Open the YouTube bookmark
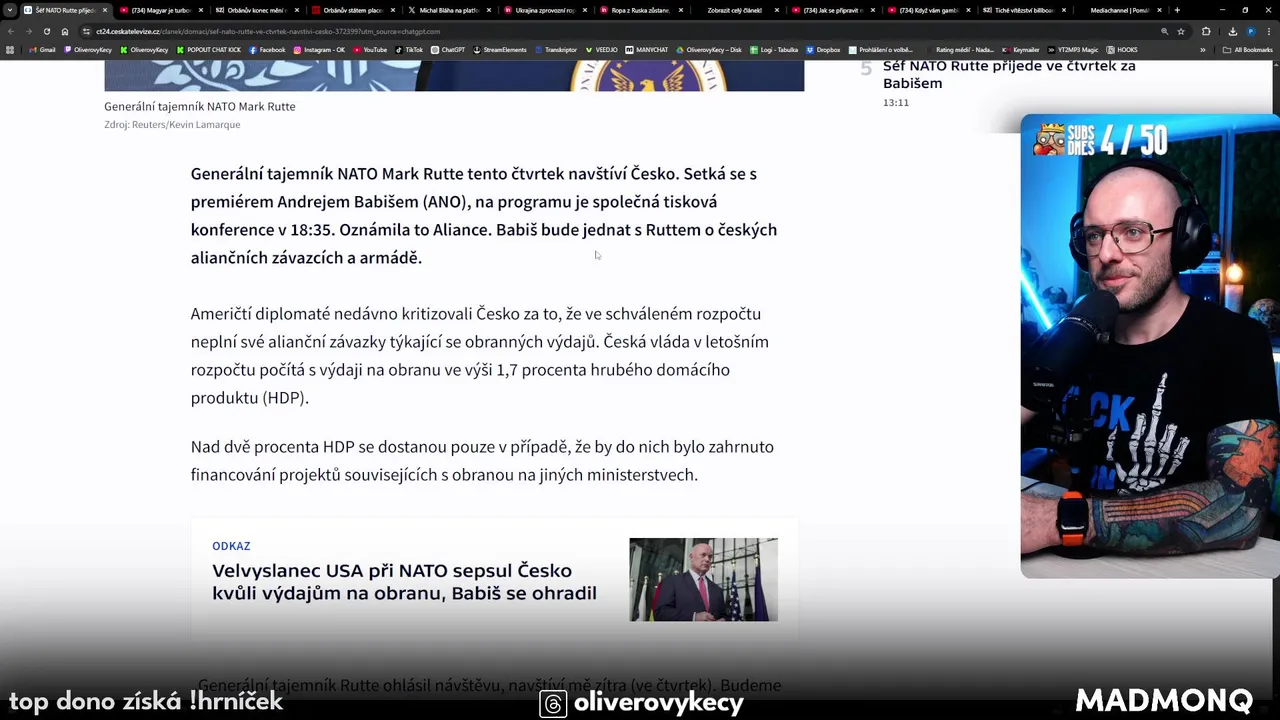The width and height of the screenshot is (1280, 720). click(x=370, y=50)
